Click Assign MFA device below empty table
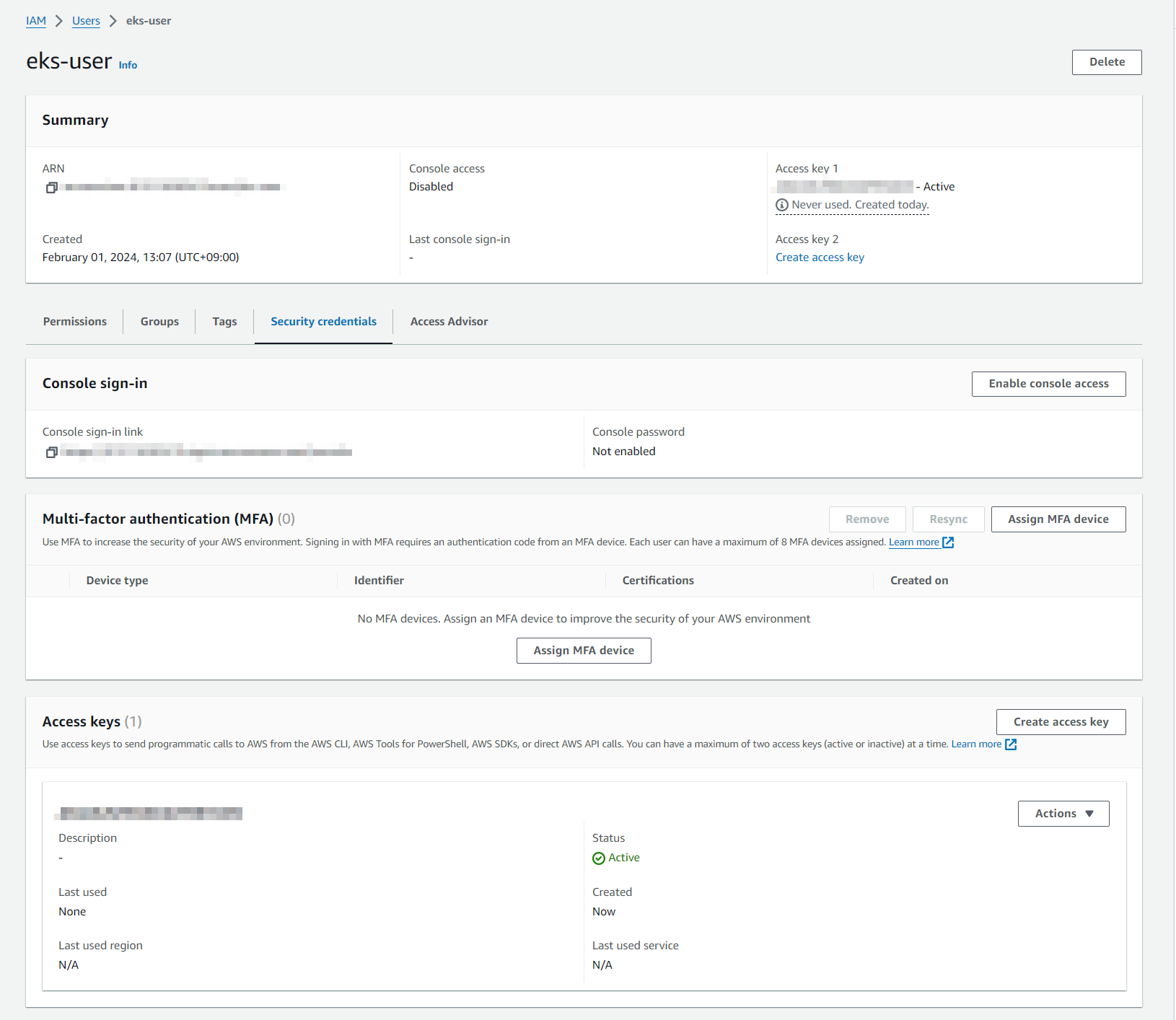Image resolution: width=1176 pixels, height=1020 pixels. click(584, 651)
